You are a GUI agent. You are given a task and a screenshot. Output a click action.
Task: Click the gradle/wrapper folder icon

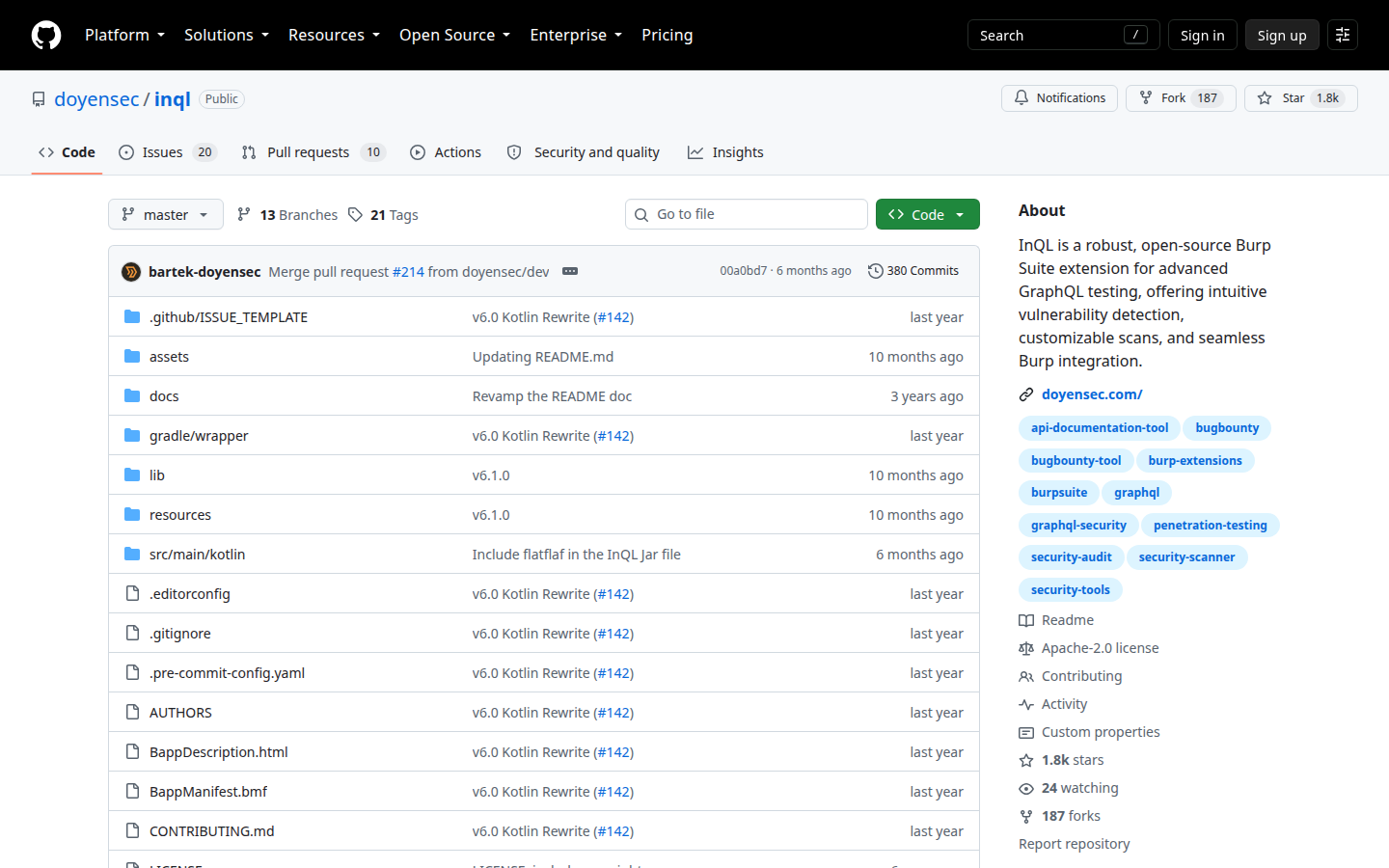pyautogui.click(x=132, y=435)
